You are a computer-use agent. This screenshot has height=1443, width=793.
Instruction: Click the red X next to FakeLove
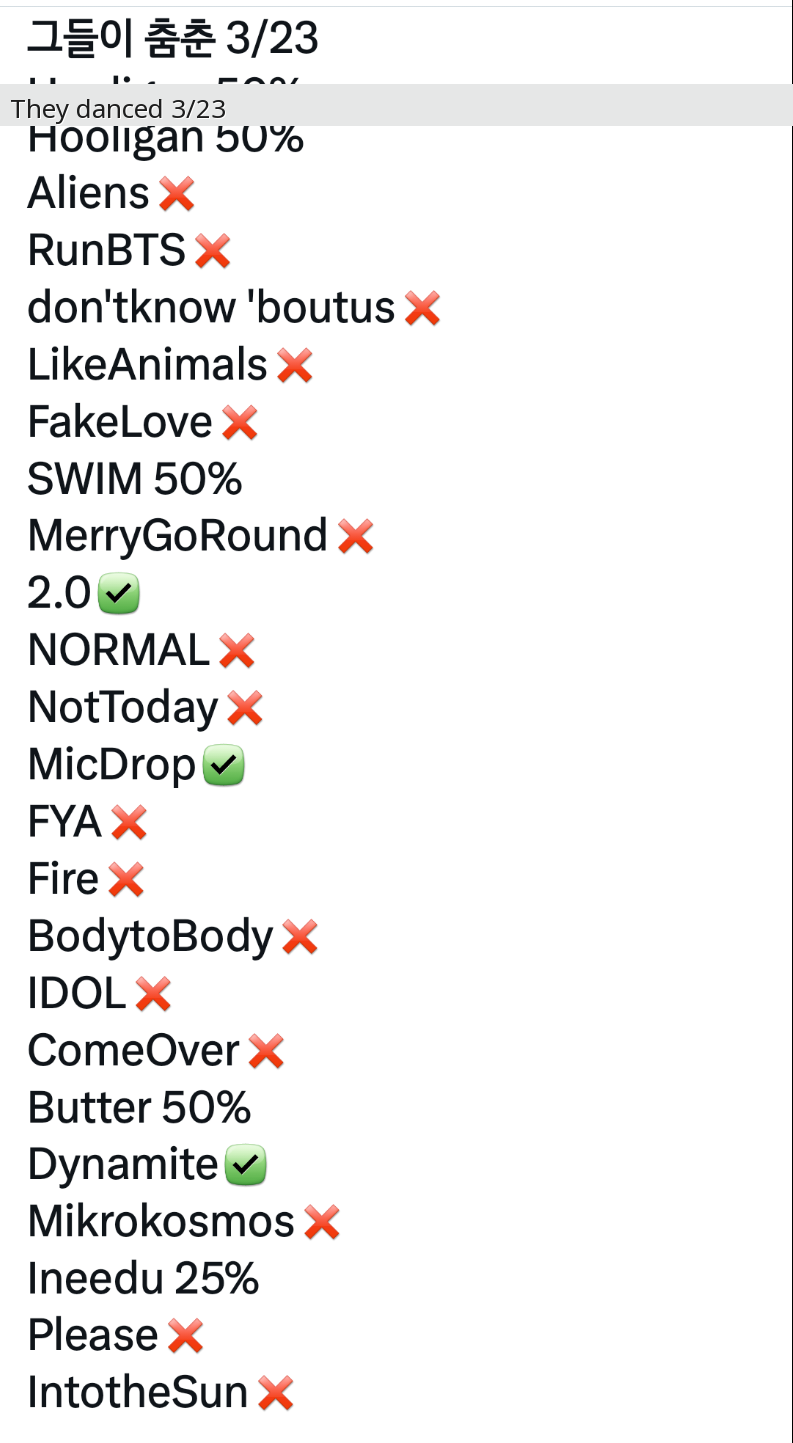coord(240,423)
